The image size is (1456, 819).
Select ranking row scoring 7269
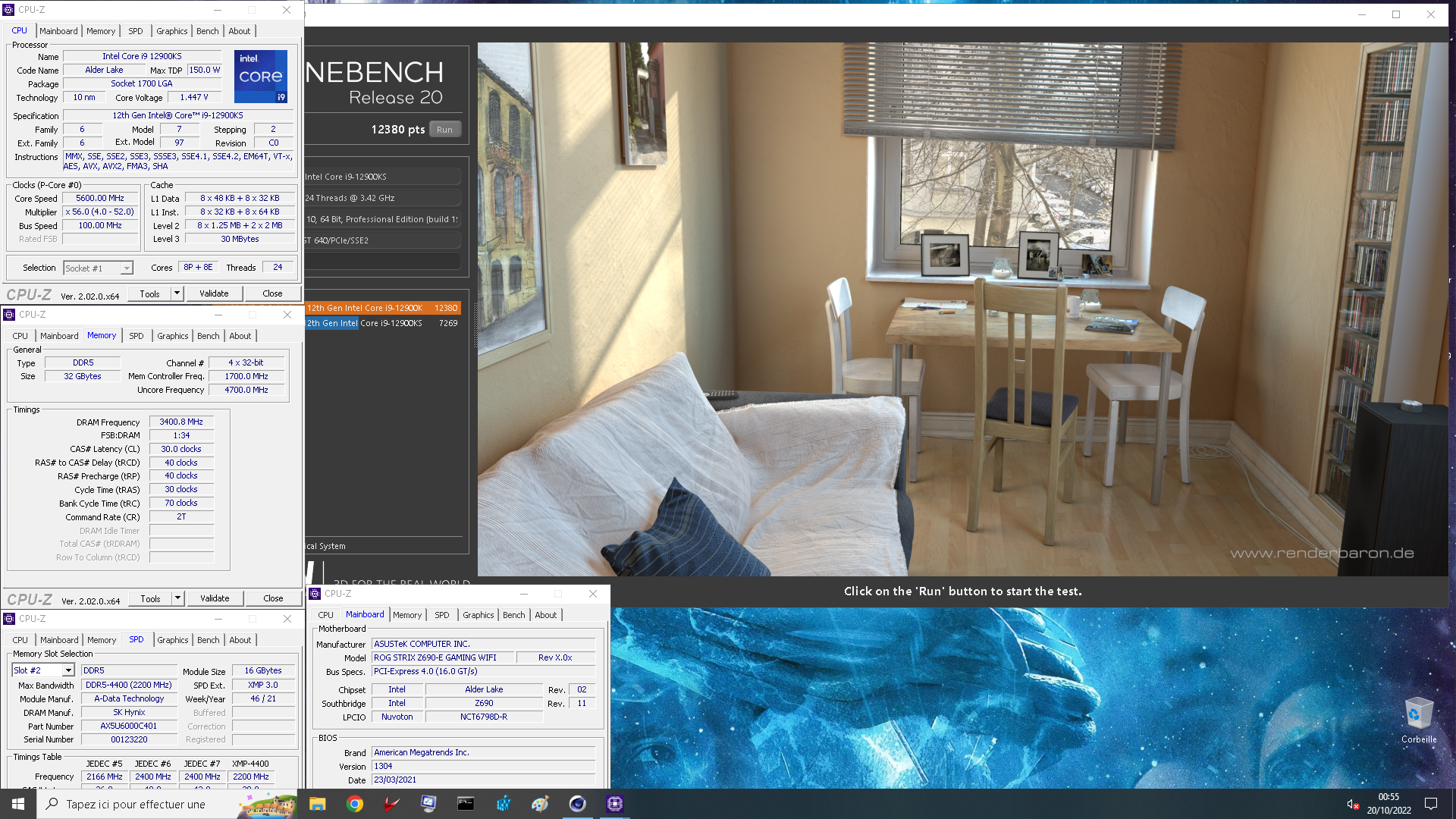[382, 323]
